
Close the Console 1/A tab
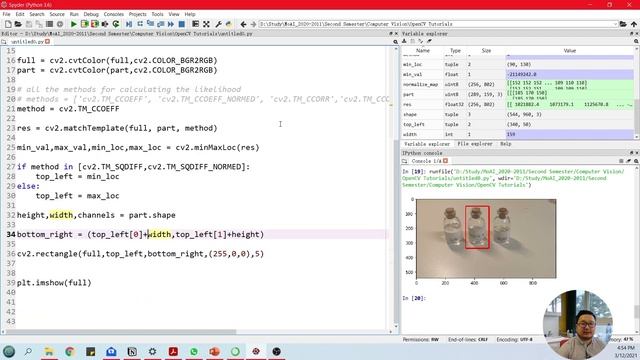coord(446,161)
